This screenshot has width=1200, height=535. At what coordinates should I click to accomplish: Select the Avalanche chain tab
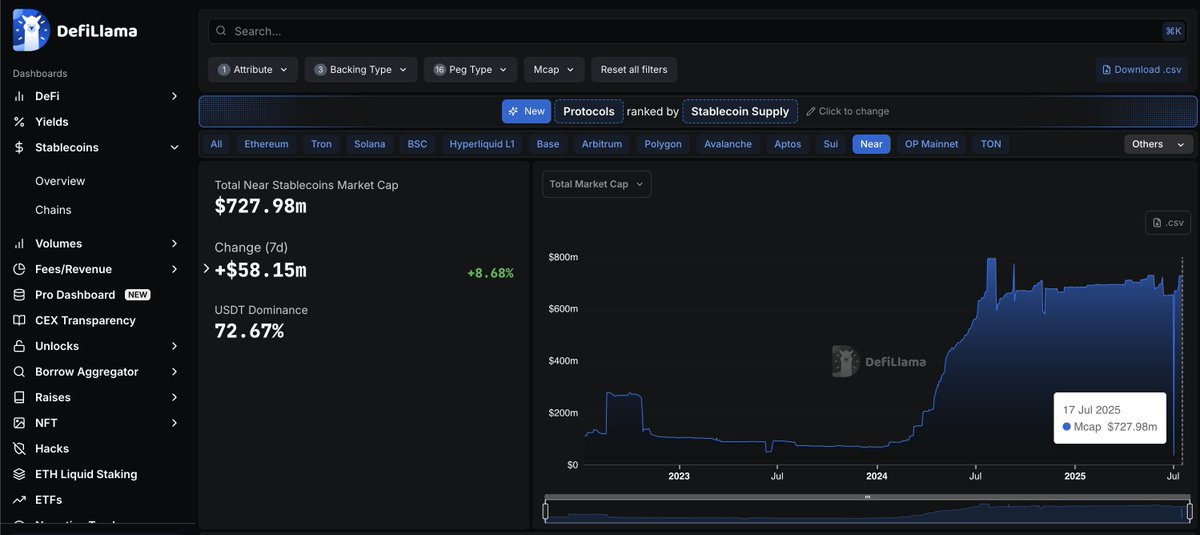[727, 144]
